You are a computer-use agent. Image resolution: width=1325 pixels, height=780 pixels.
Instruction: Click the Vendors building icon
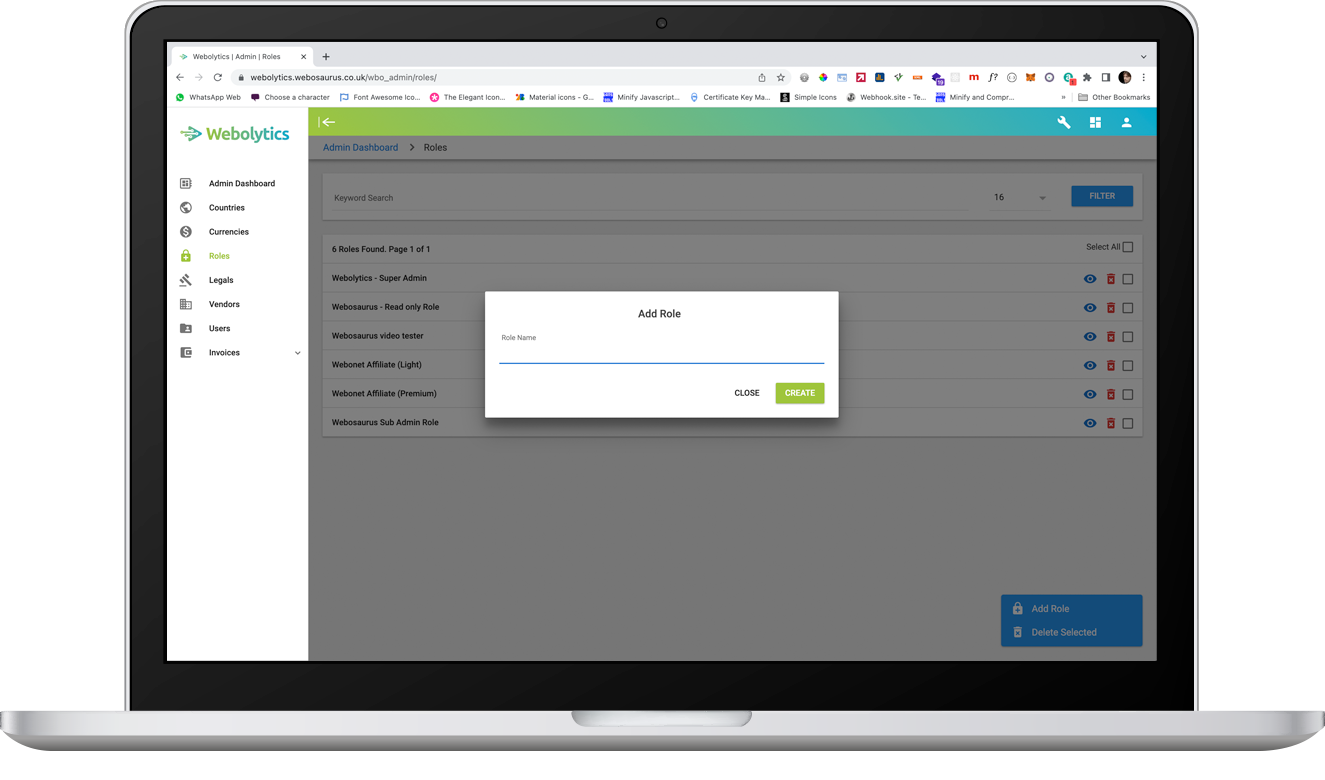tap(185, 304)
